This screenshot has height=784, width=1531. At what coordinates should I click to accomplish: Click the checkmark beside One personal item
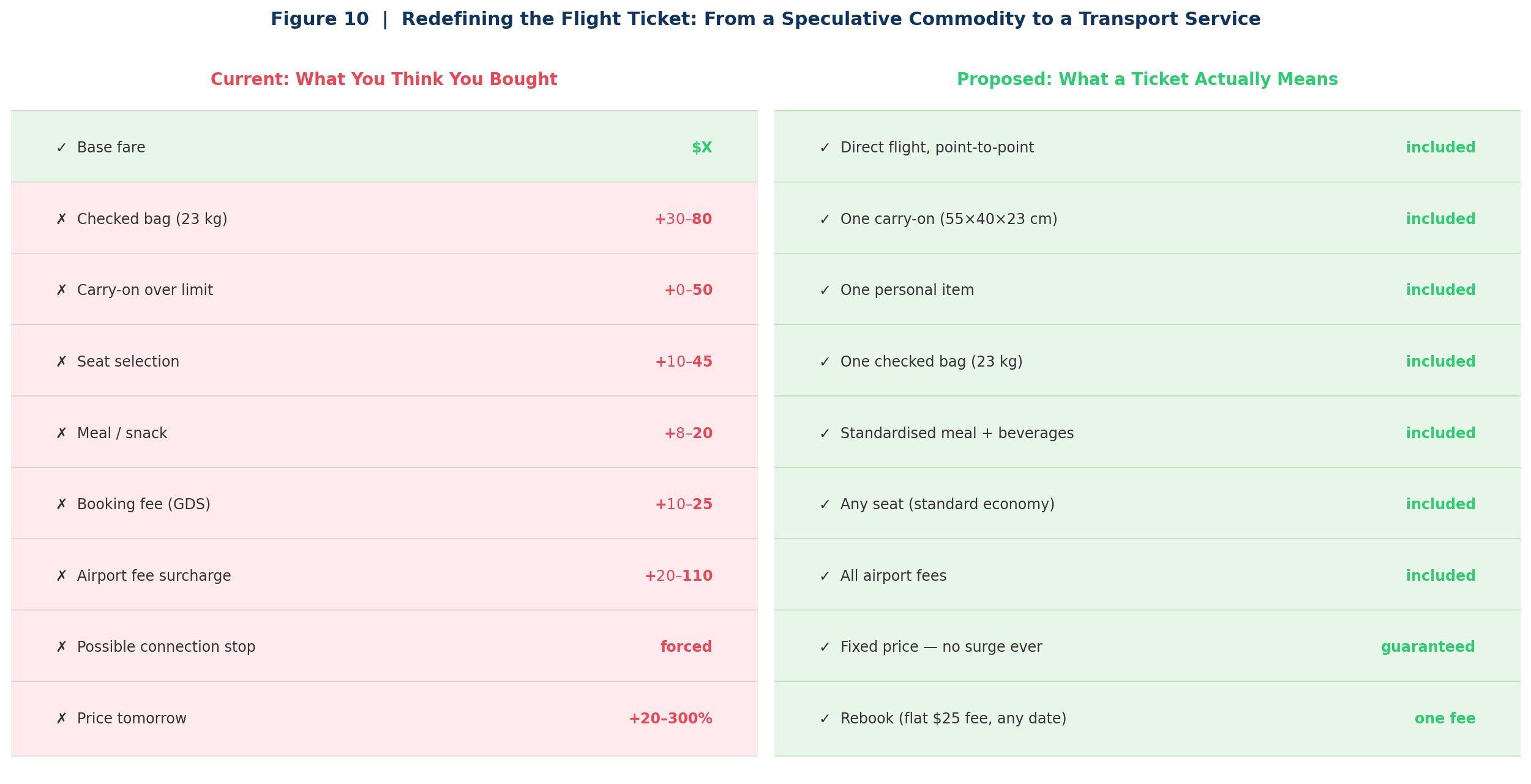tap(825, 291)
